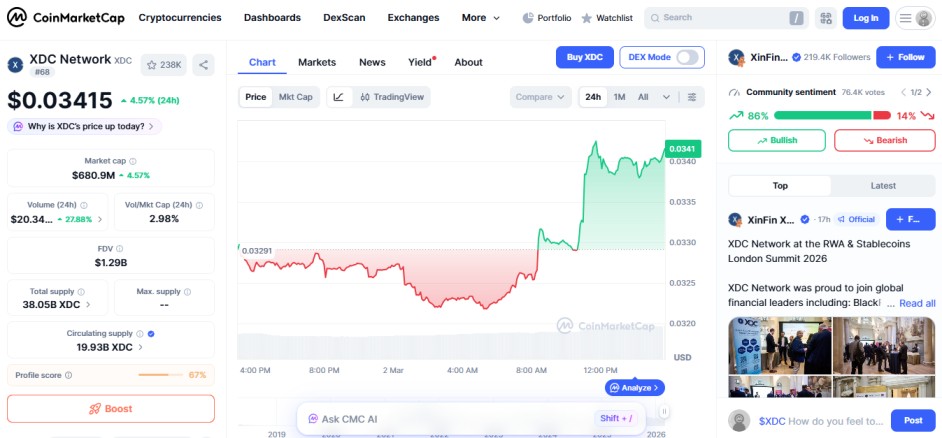Switch feed to Top posts

point(780,186)
